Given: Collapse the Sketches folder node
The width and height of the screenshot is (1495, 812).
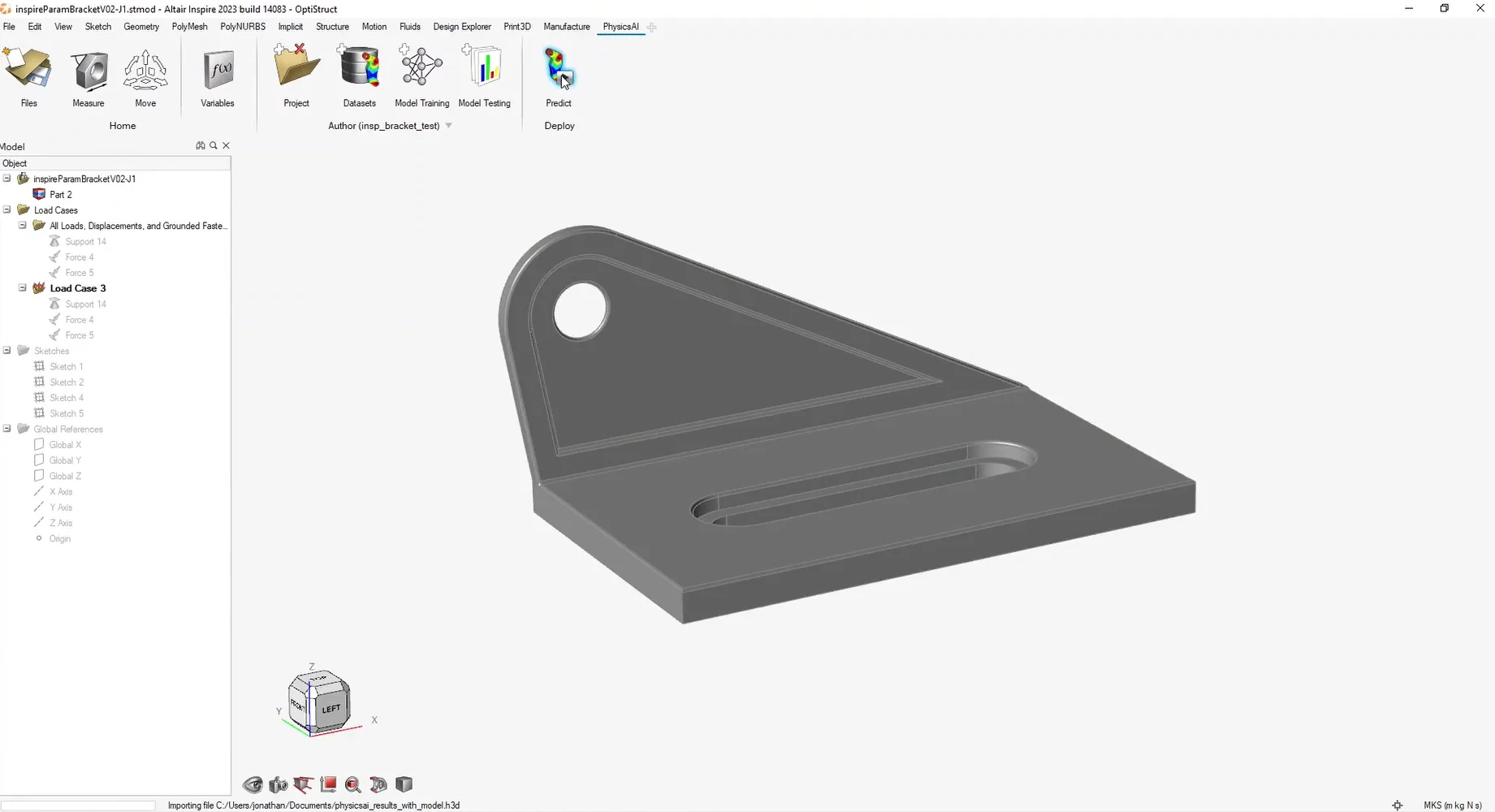Looking at the screenshot, I should (7, 351).
